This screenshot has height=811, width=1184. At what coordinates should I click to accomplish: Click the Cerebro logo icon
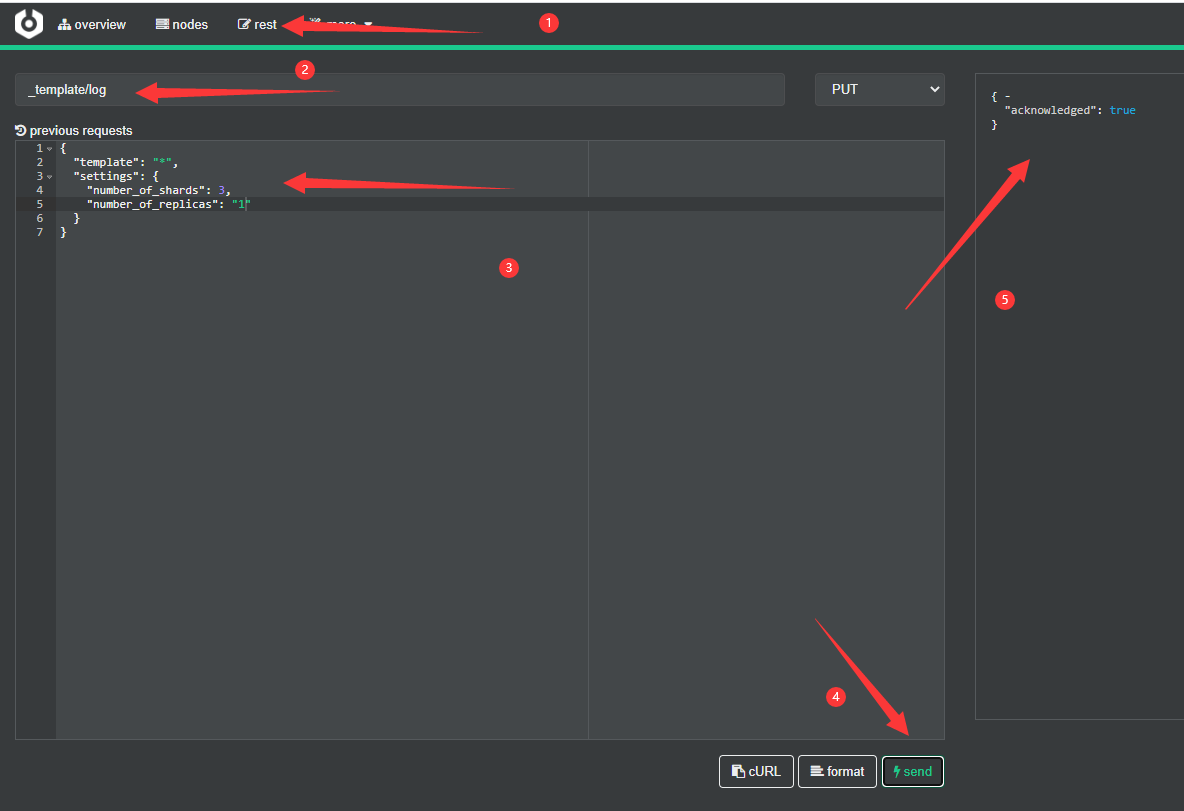[x=29, y=23]
